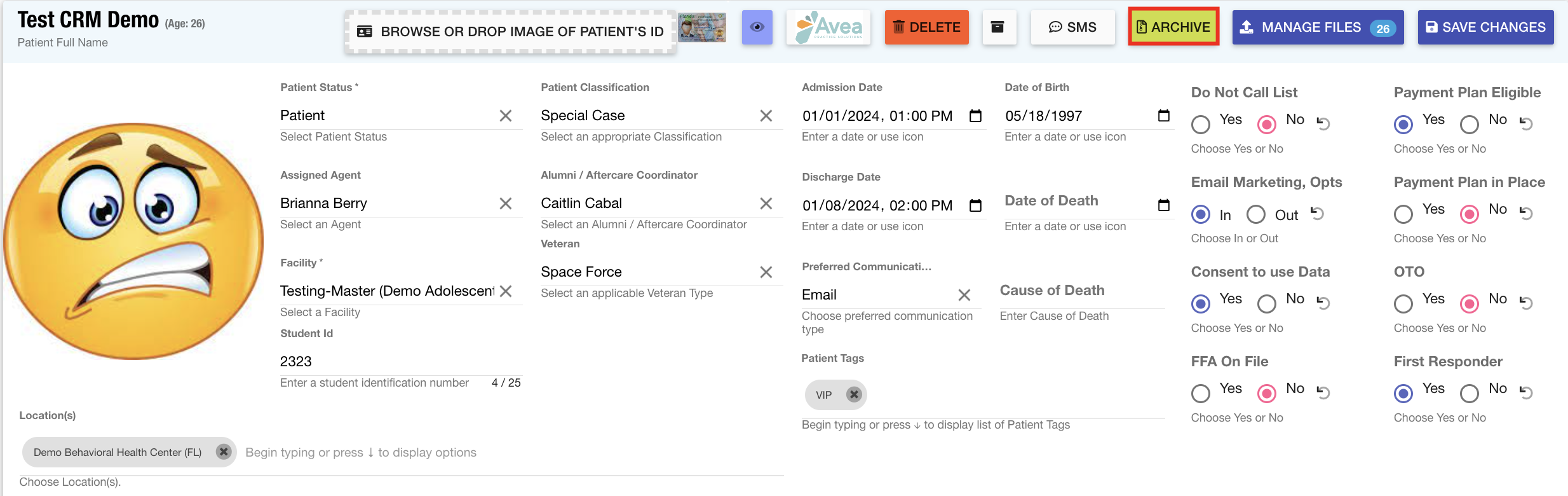Image resolution: width=1568 pixels, height=496 pixels.
Task: Select Yes for Do Not Call List
Action: pos(1201,125)
